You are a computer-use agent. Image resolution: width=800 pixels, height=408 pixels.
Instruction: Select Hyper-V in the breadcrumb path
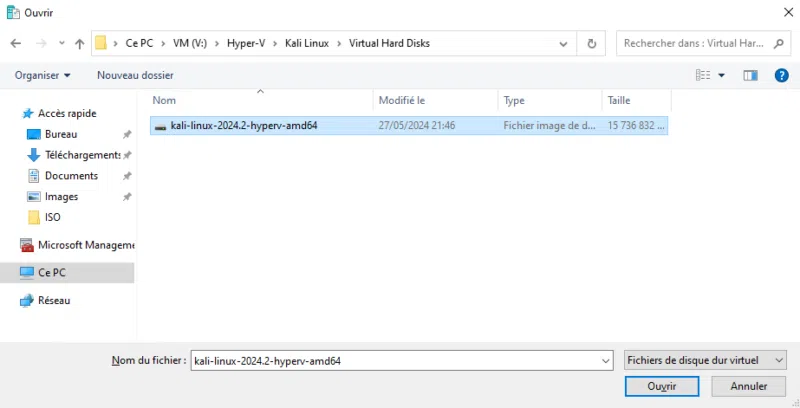(246, 43)
